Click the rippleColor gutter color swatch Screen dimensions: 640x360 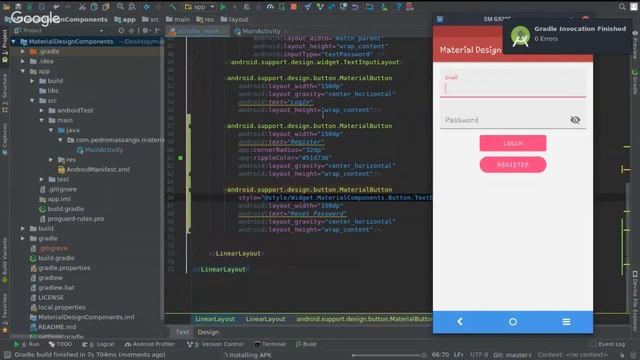180,158
